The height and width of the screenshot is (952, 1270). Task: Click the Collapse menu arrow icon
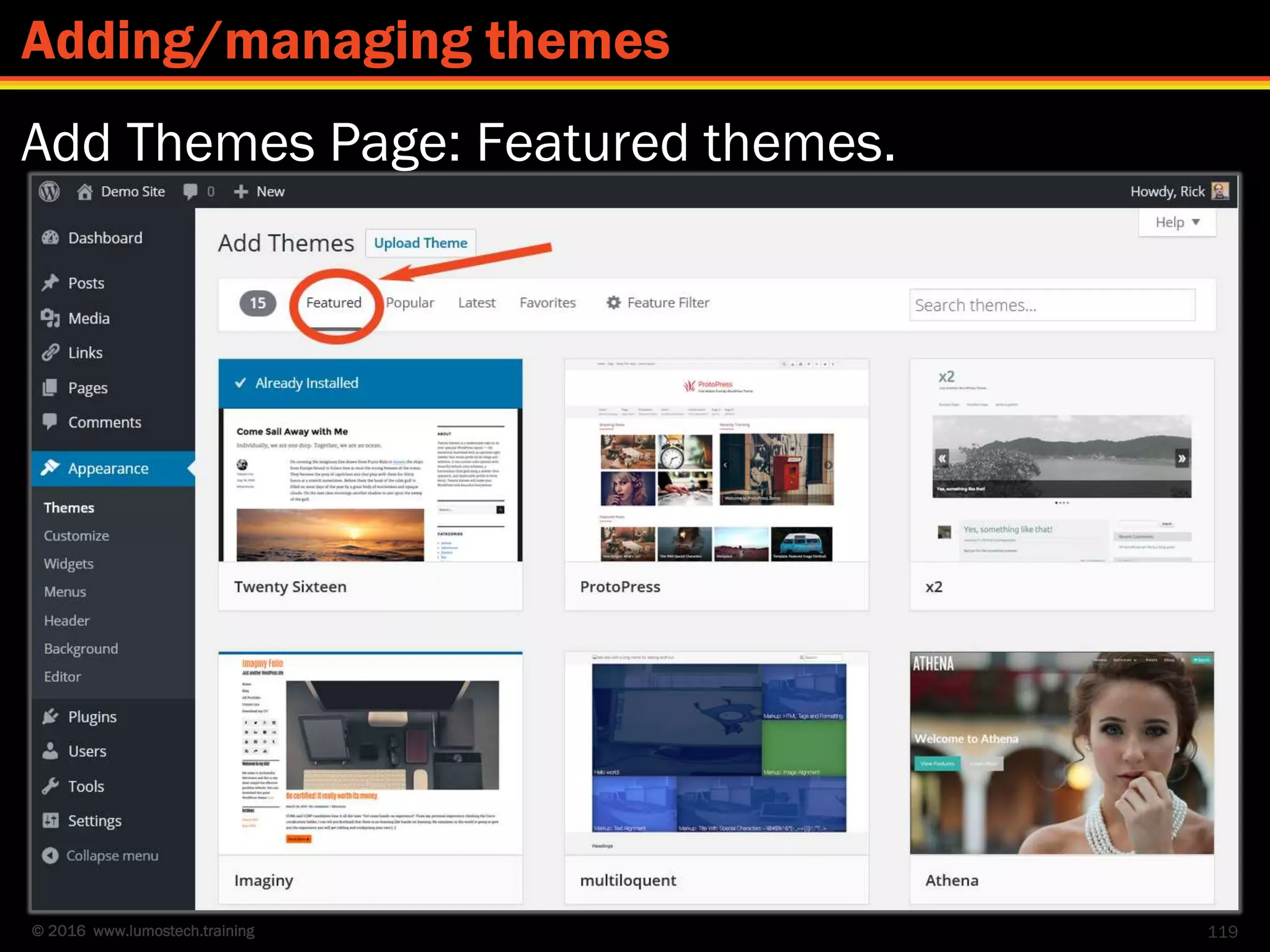pyautogui.click(x=50, y=855)
